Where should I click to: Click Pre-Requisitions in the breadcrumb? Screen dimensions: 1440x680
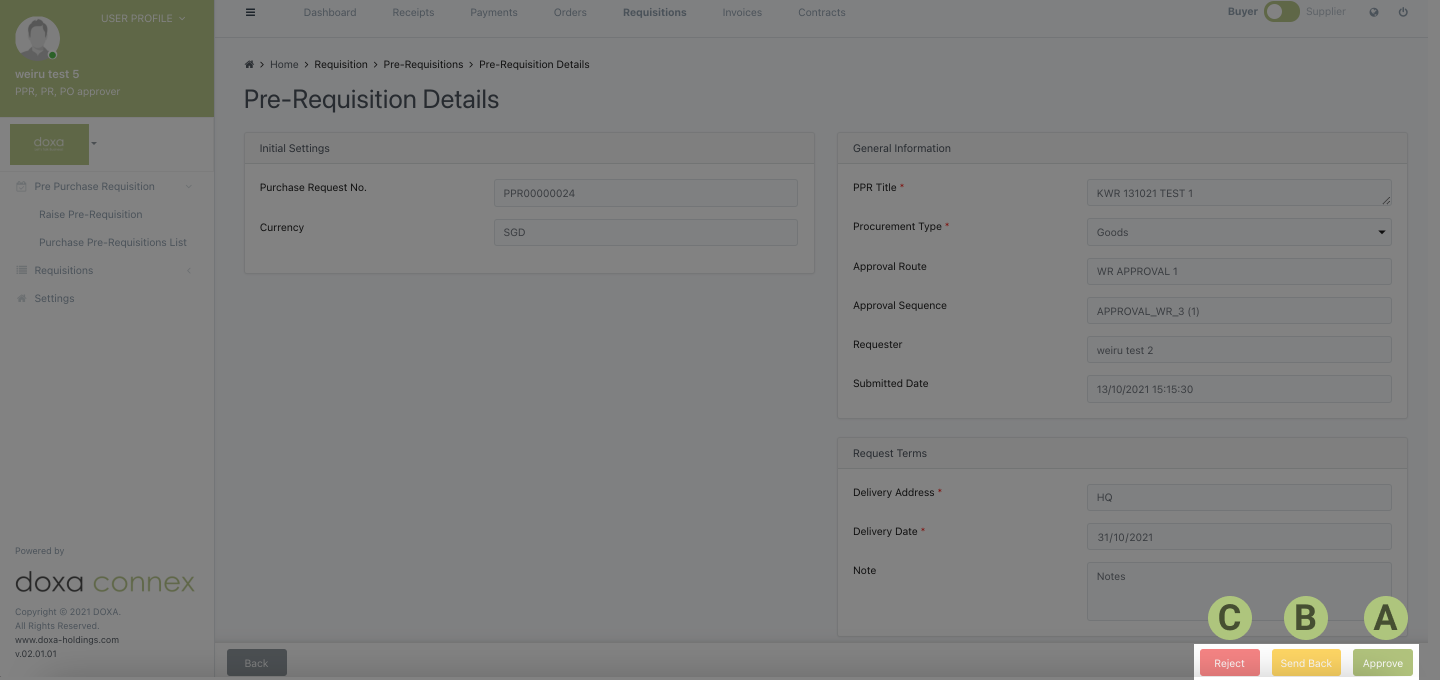(x=423, y=64)
